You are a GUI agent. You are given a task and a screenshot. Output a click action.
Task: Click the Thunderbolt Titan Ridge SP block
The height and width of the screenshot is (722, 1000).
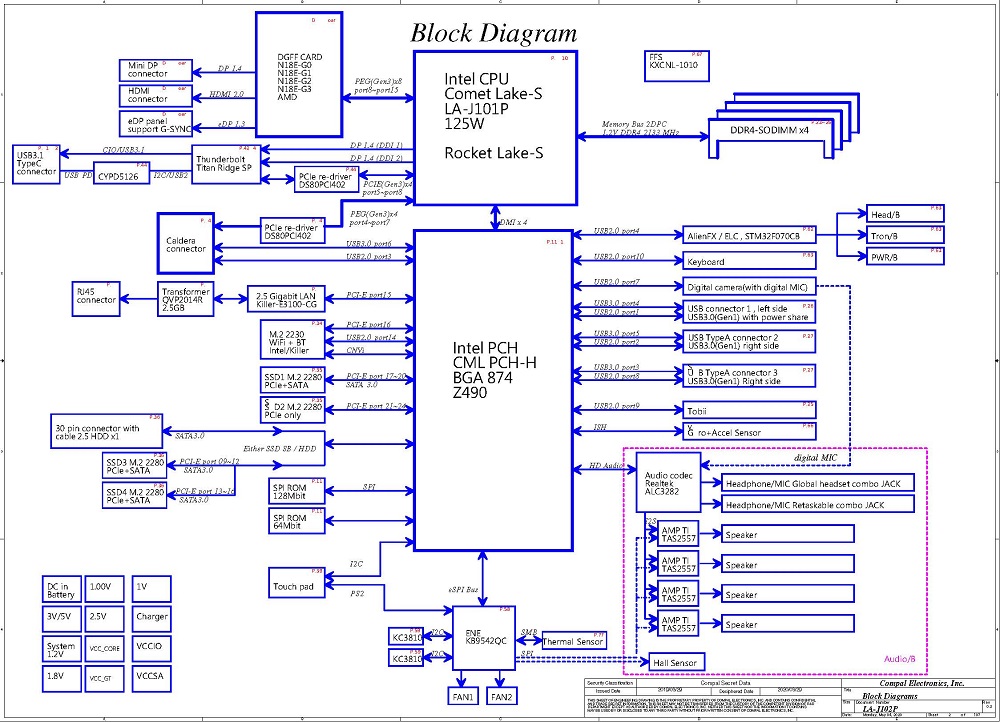(x=226, y=165)
